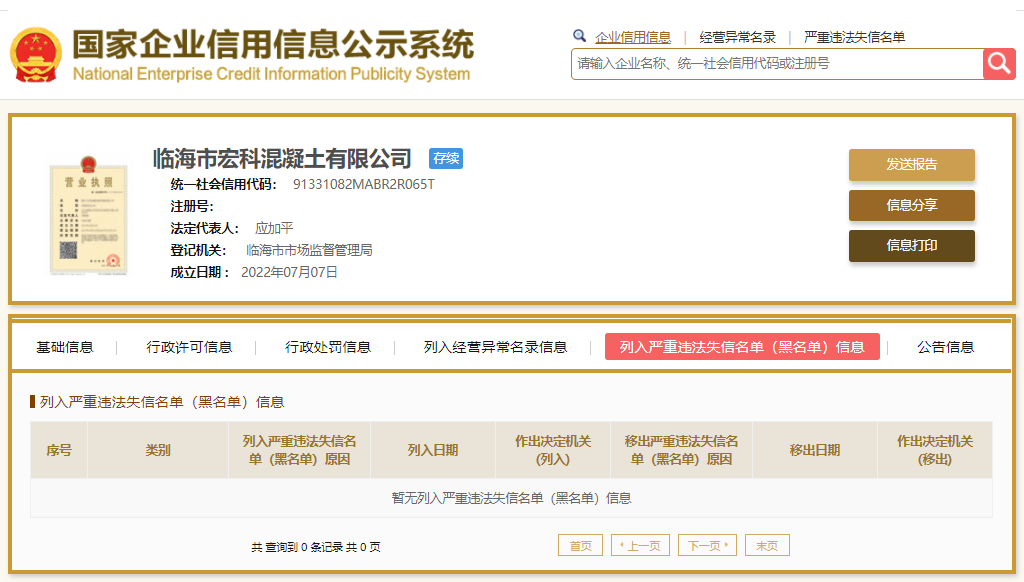Switch to the 公告信息 tab

pos(946,347)
